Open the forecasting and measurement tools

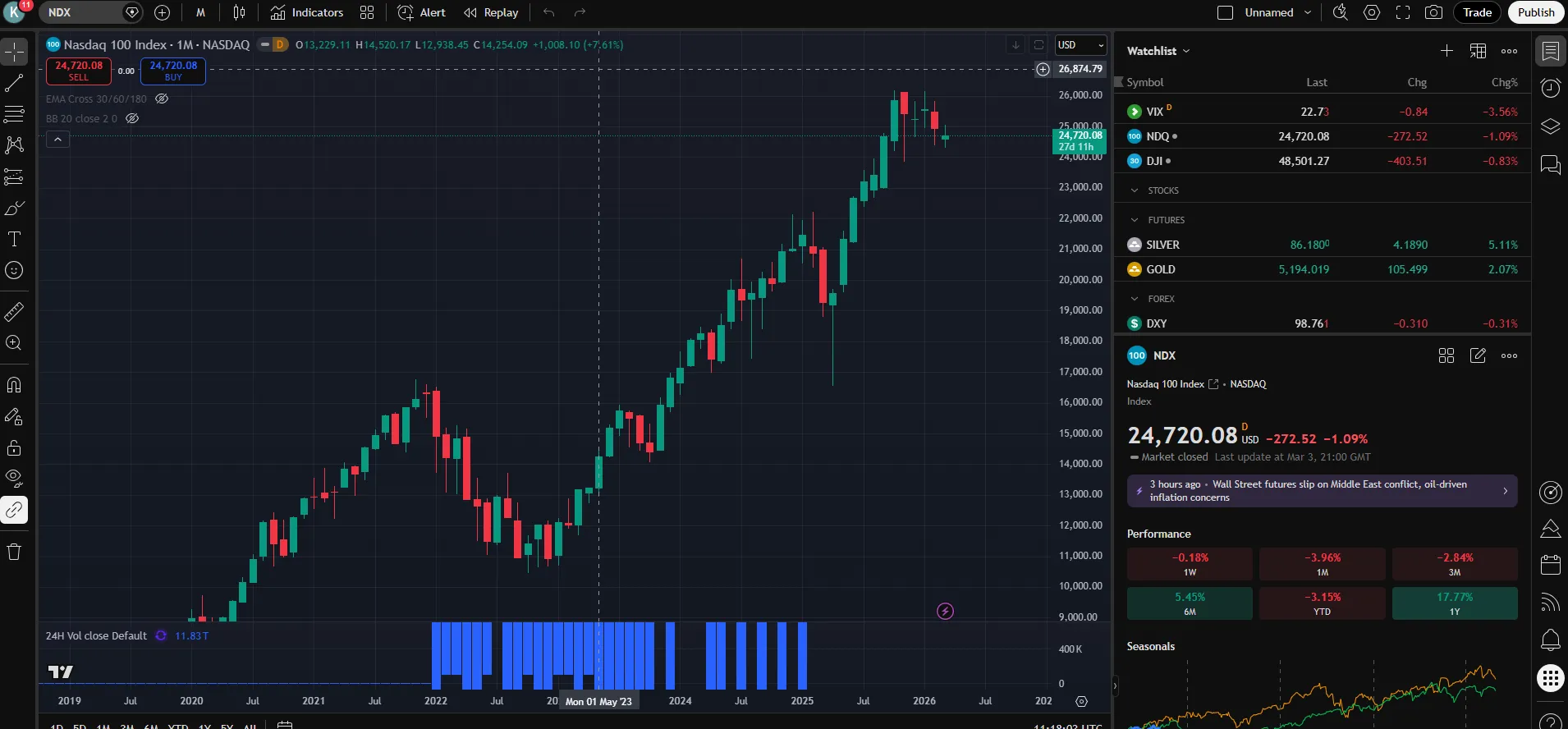15,177
